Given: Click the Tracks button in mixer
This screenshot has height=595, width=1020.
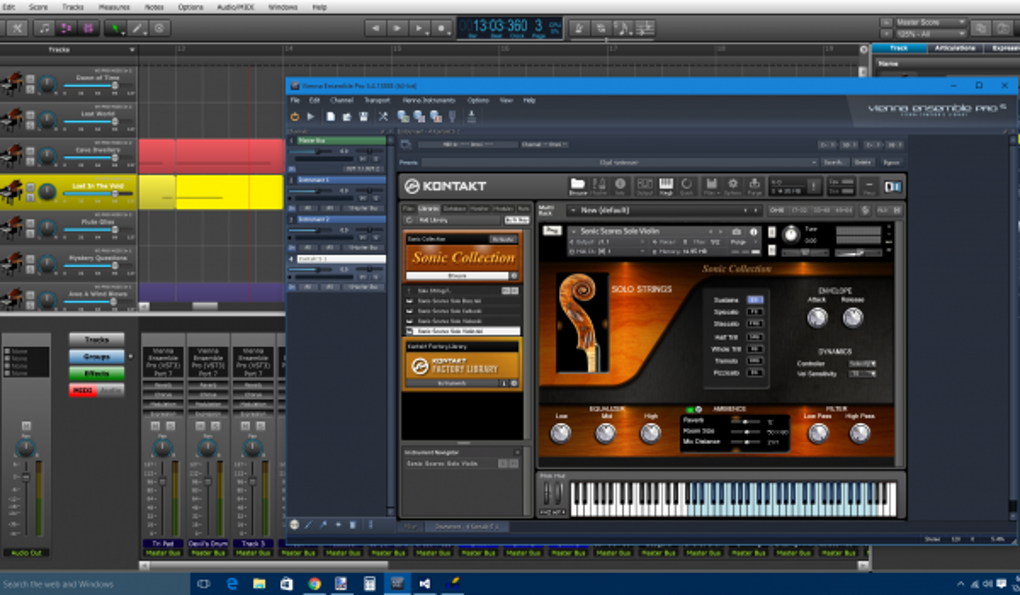Looking at the screenshot, I should click(x=96, y=339).
